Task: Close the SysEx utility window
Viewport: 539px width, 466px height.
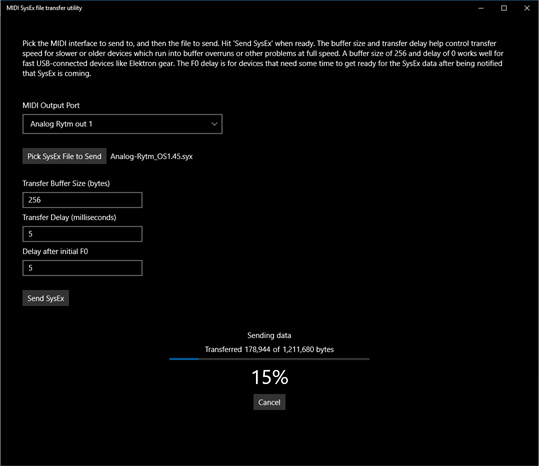Action: click(x=527, y=8)
